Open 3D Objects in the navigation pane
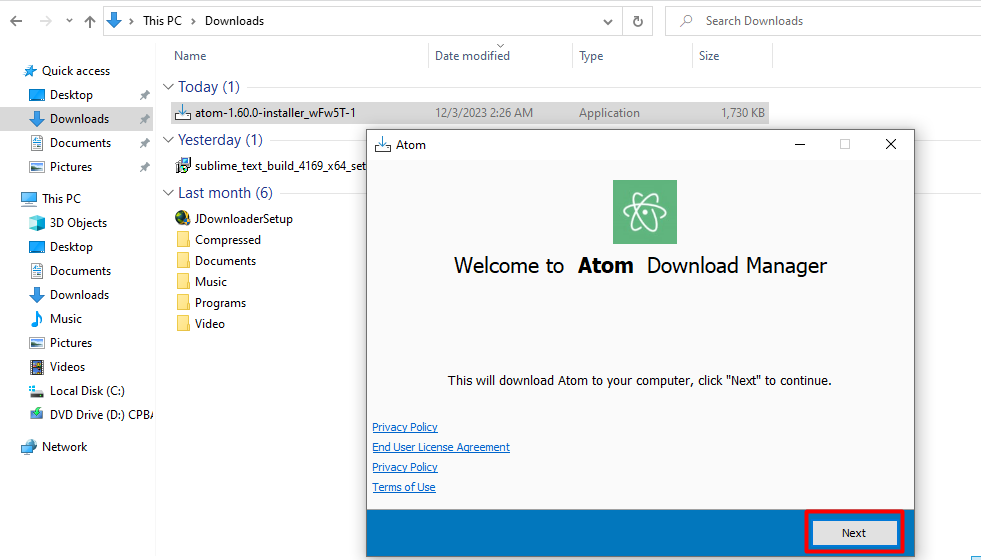Screen dimensions: 981x560 (x=78, y=223)
